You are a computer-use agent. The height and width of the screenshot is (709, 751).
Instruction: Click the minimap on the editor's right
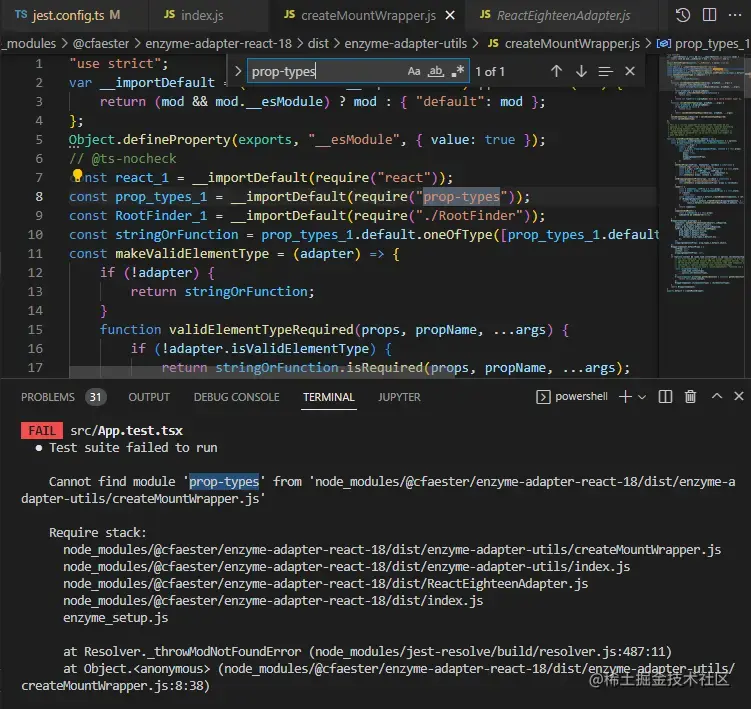click(704, 172)
